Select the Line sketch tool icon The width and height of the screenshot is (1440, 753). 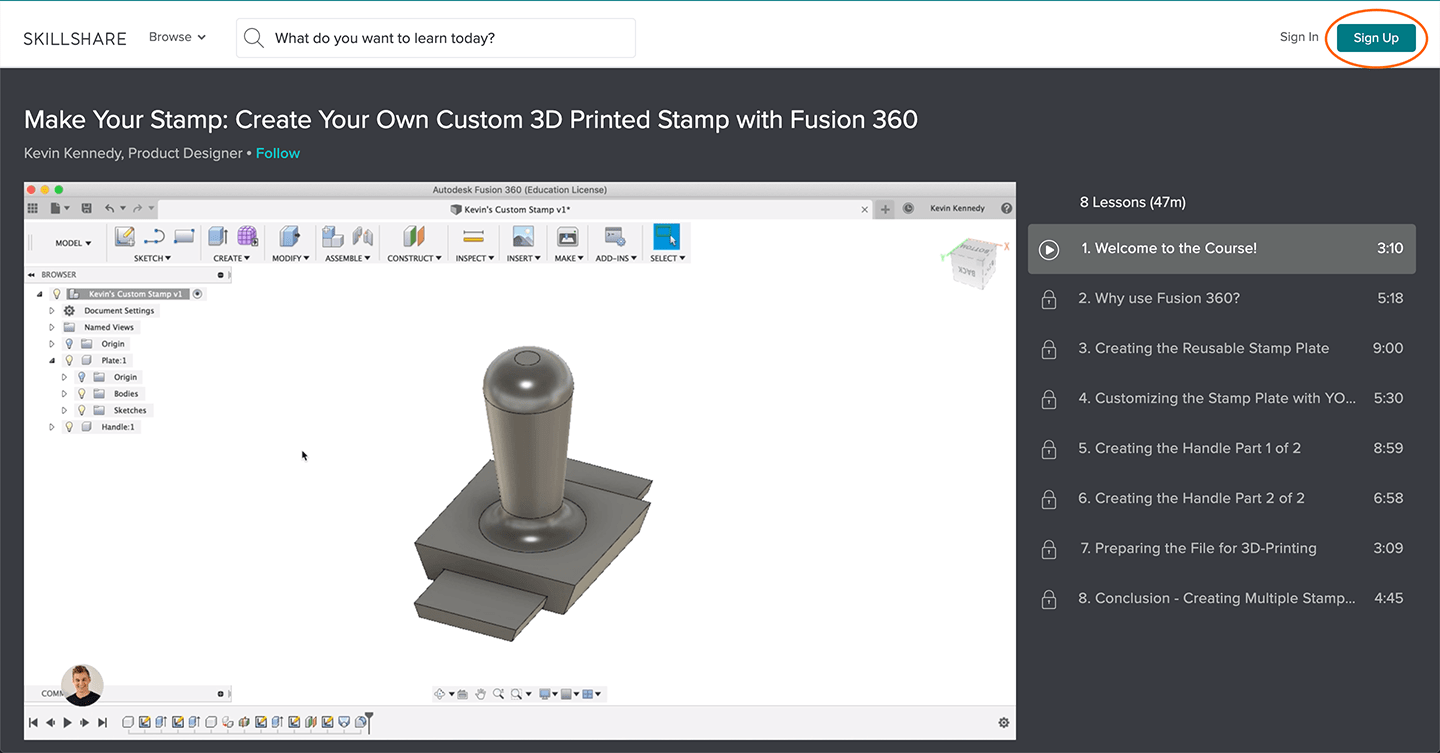coord(154,237)
